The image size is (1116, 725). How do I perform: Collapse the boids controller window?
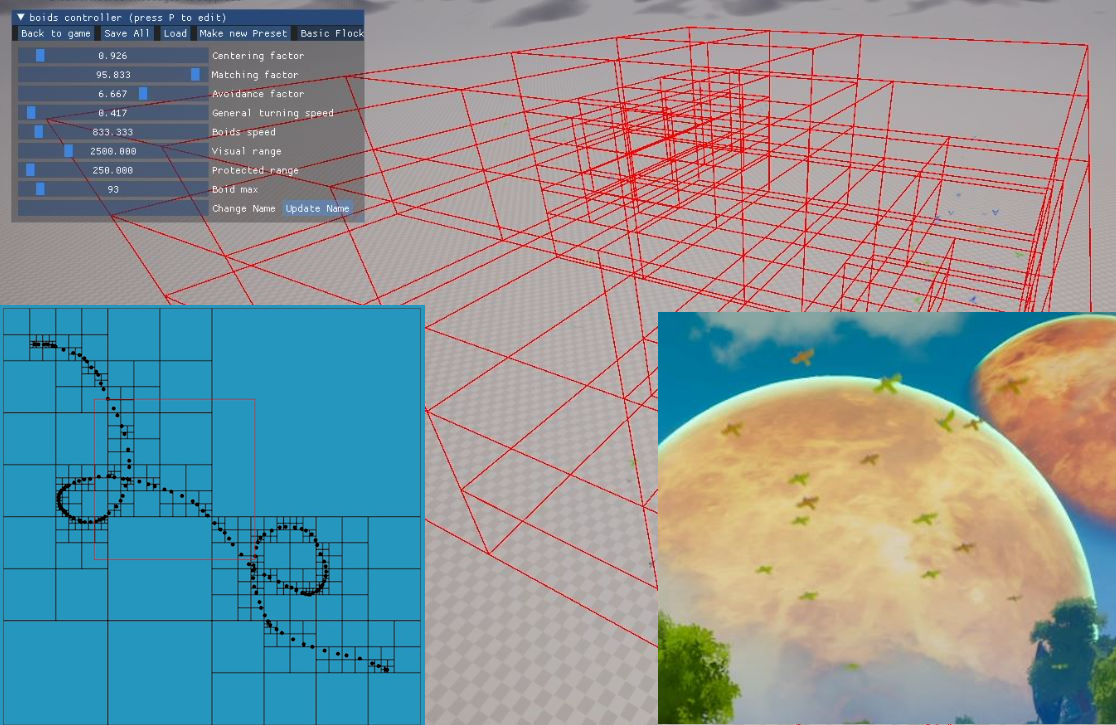click(x=20, y=17)
